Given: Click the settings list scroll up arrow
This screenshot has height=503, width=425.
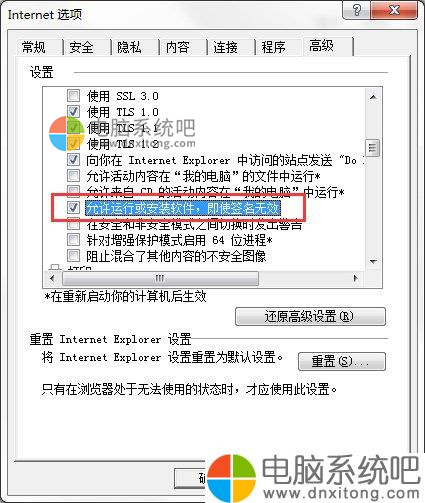Looking at the screenshot, I should point(373,97).
